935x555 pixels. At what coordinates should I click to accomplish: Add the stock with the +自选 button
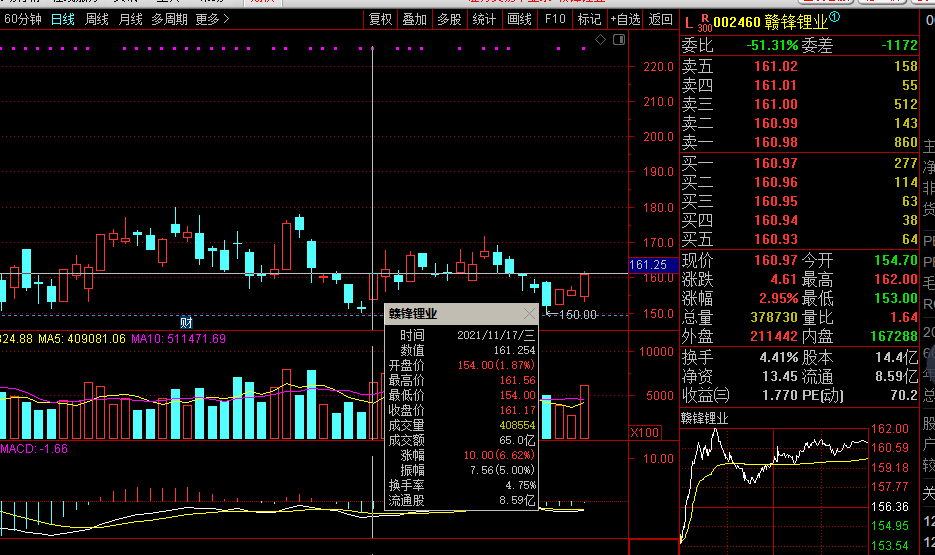625,20
